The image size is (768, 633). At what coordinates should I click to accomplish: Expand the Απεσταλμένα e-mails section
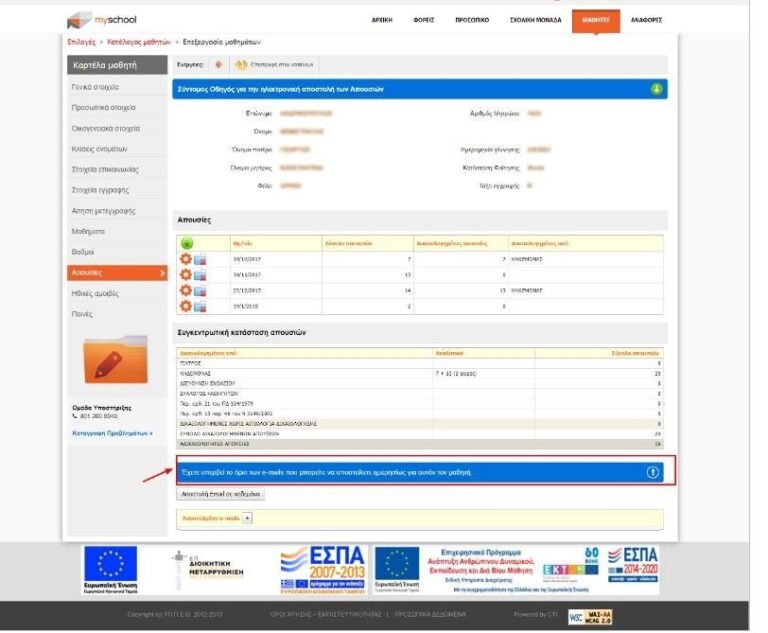tap(247, 518)
